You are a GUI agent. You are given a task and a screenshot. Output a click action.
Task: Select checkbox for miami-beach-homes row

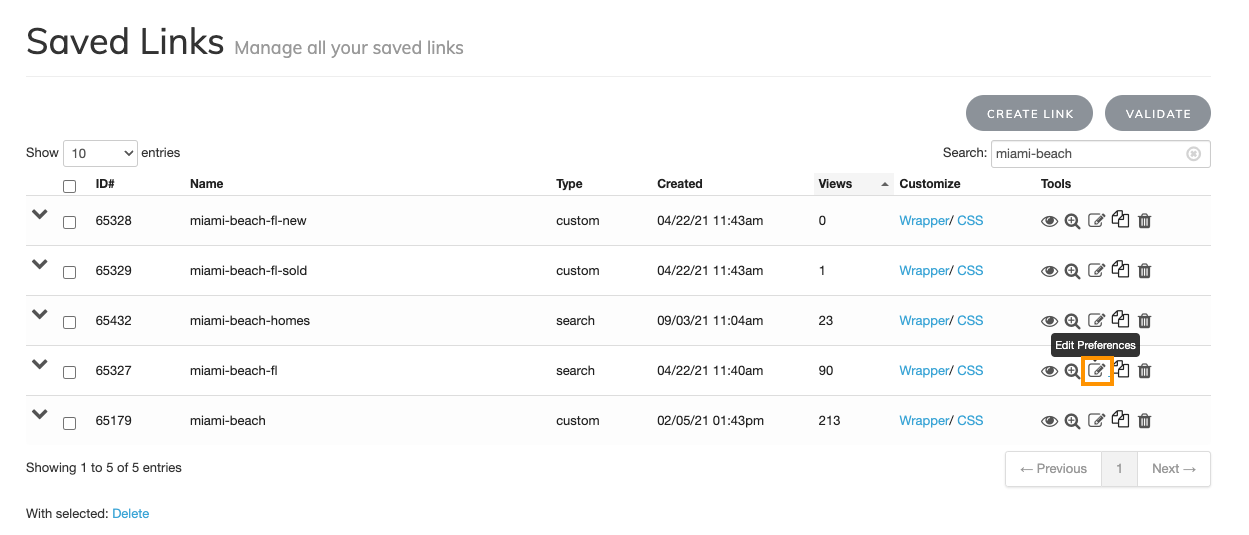click(x=69, y=322)
